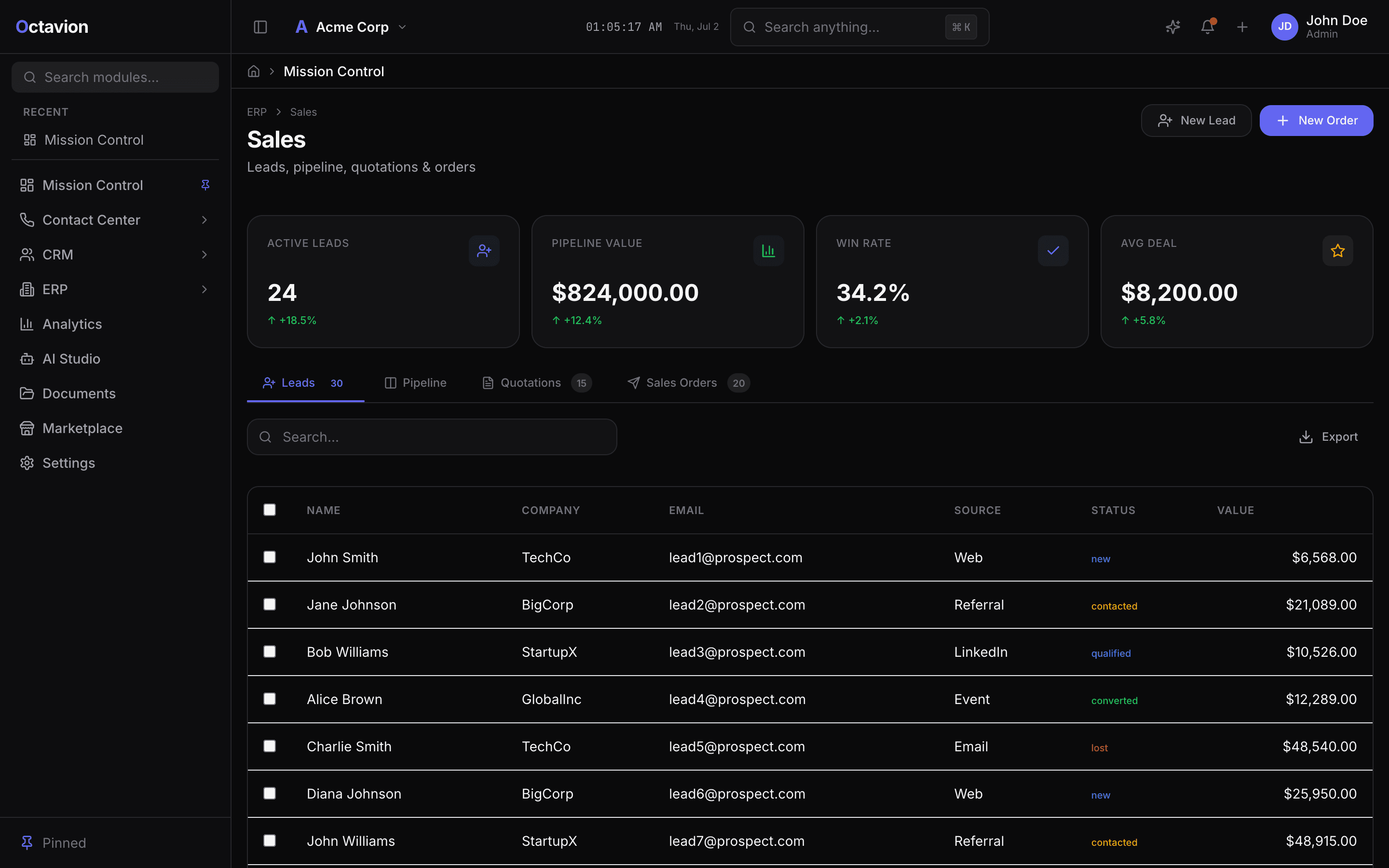Click the Avg Deal star icon
Screen dimensions: 1389x868
1337,251
